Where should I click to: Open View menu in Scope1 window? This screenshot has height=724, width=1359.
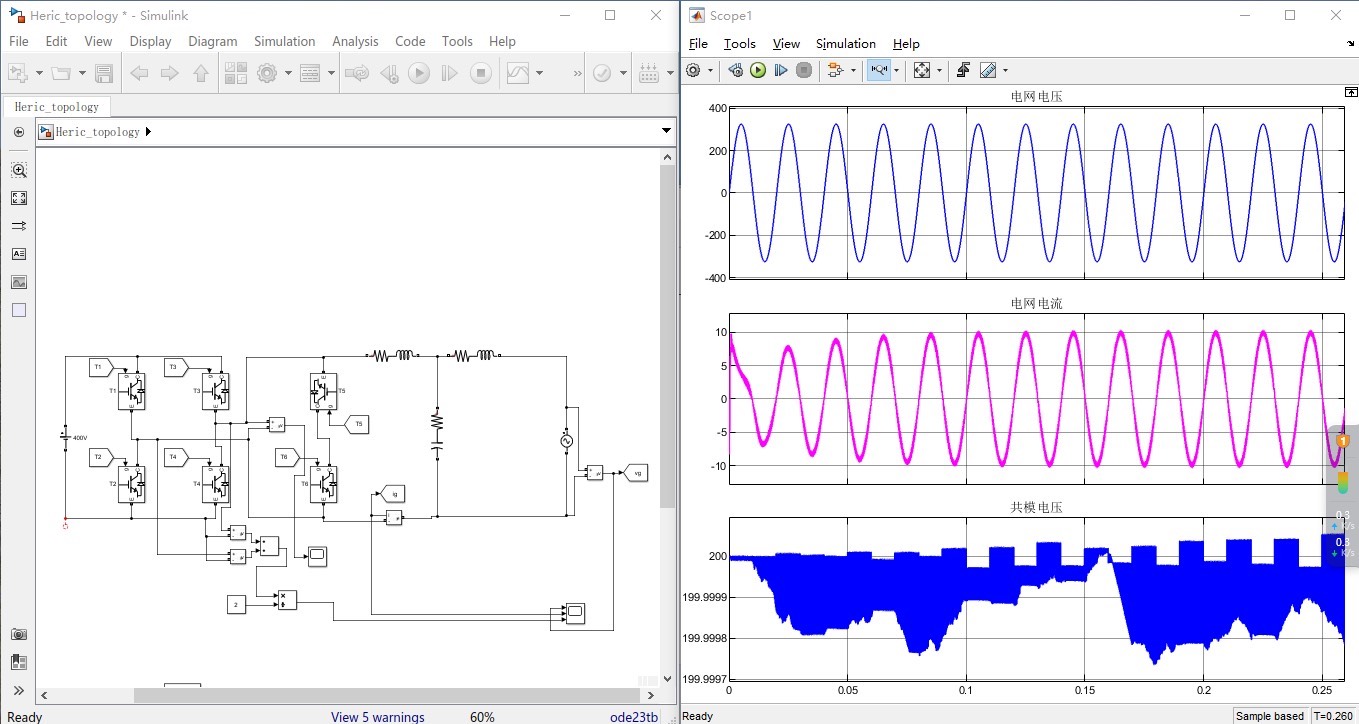[x=787, y=43]
